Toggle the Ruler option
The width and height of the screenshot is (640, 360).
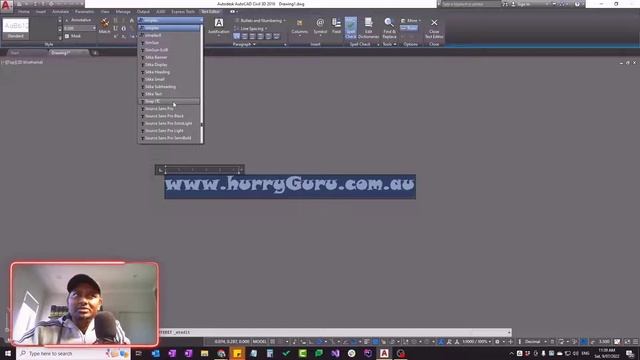[x=409, y=28]
